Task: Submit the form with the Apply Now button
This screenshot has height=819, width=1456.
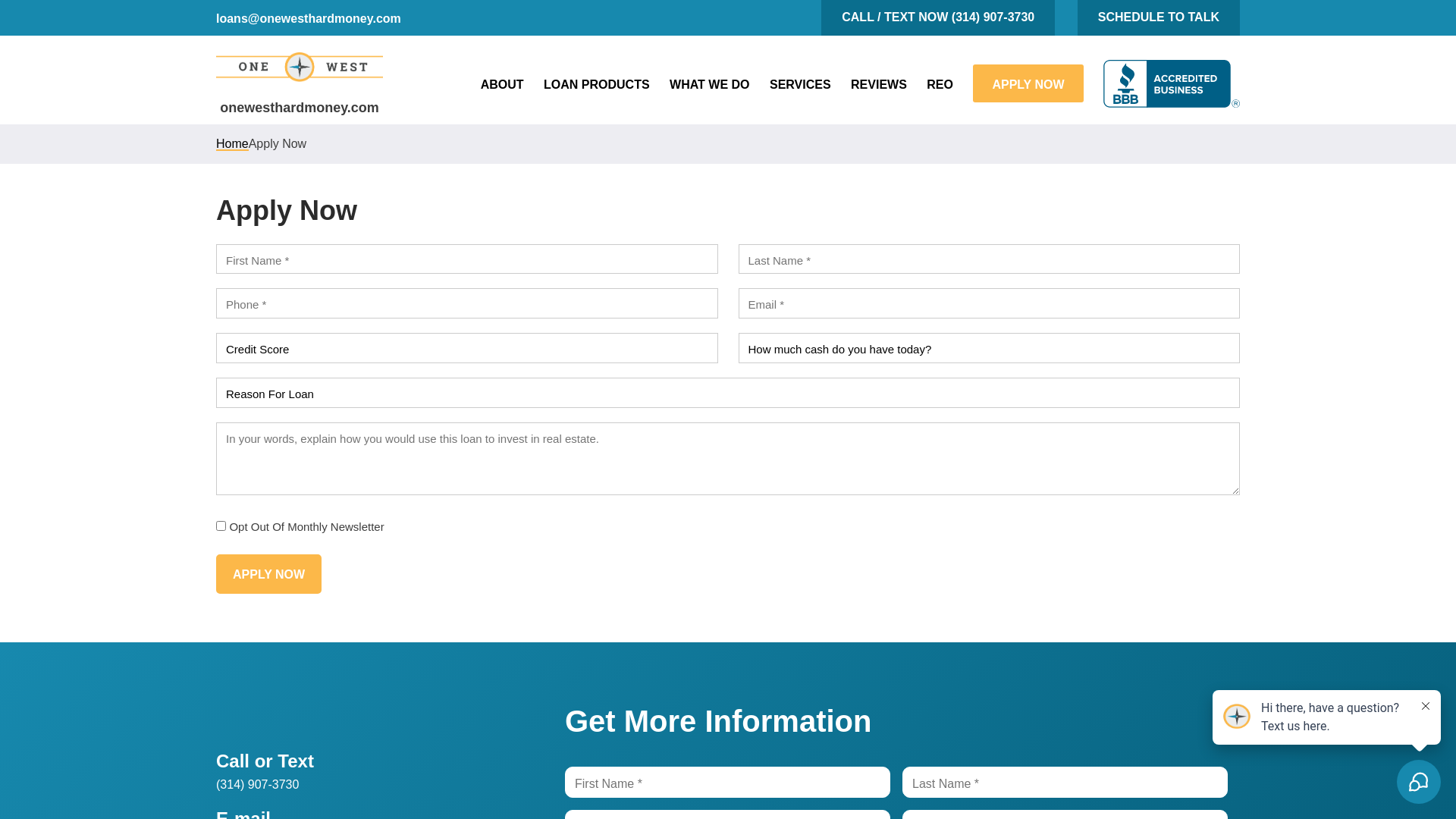Action: [268, 574]
